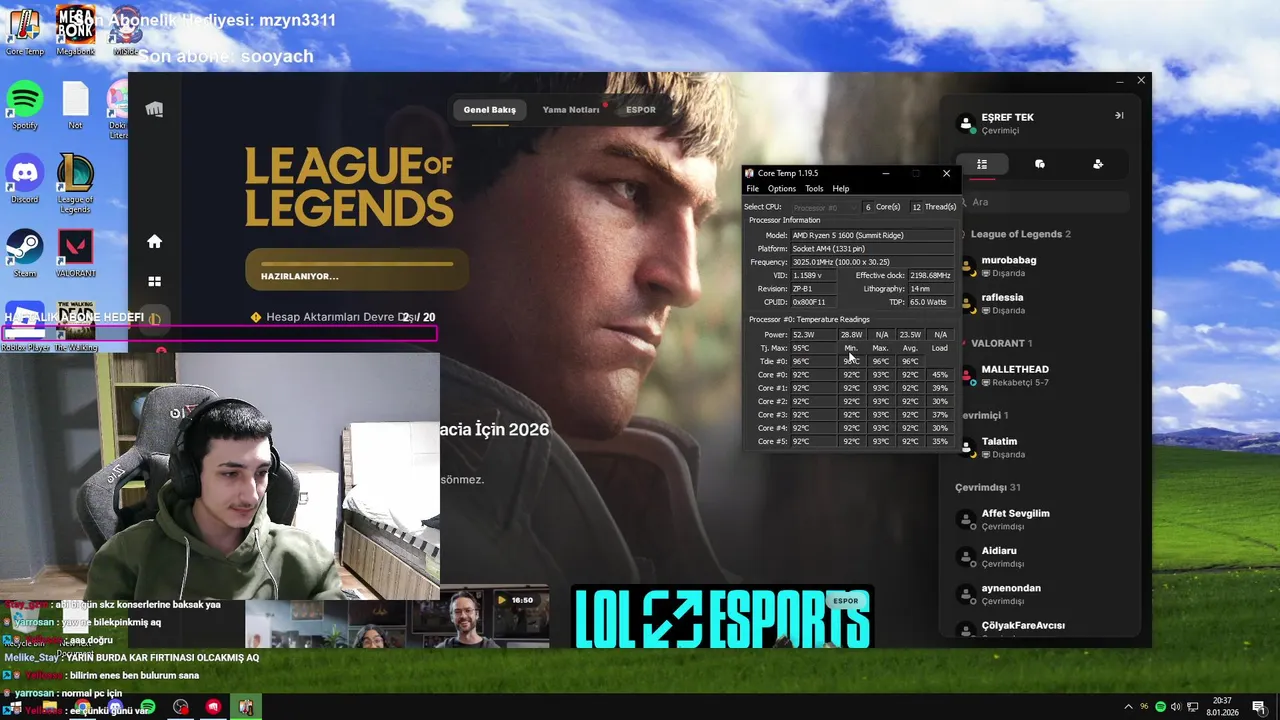Select friend raflessia
This screenshot has width=1280, height=720.
tap(1040, 303)
